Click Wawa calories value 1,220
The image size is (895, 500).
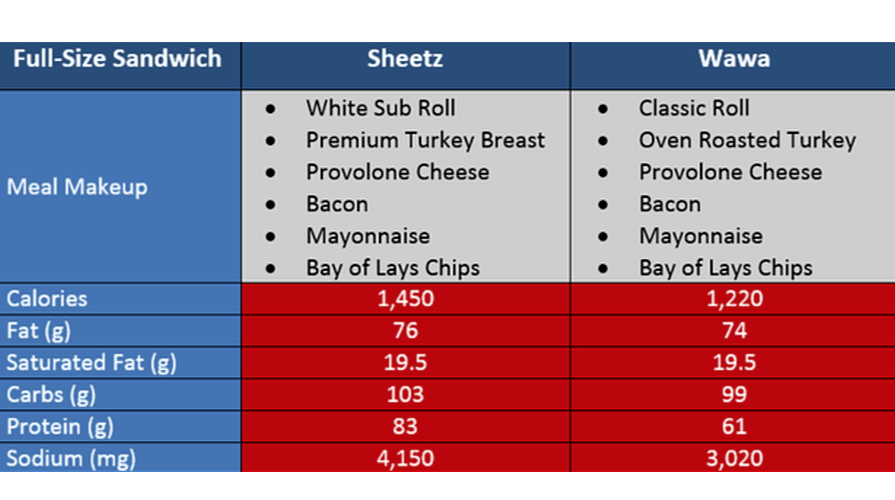733,298
